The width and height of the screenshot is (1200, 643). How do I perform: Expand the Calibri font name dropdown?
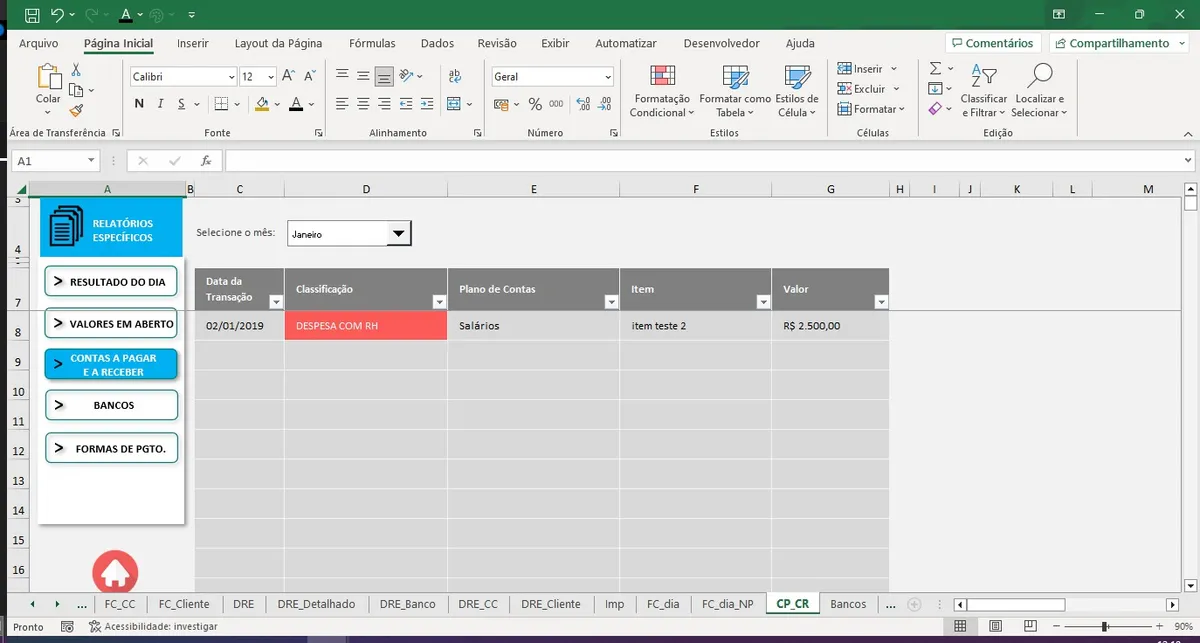231,77
